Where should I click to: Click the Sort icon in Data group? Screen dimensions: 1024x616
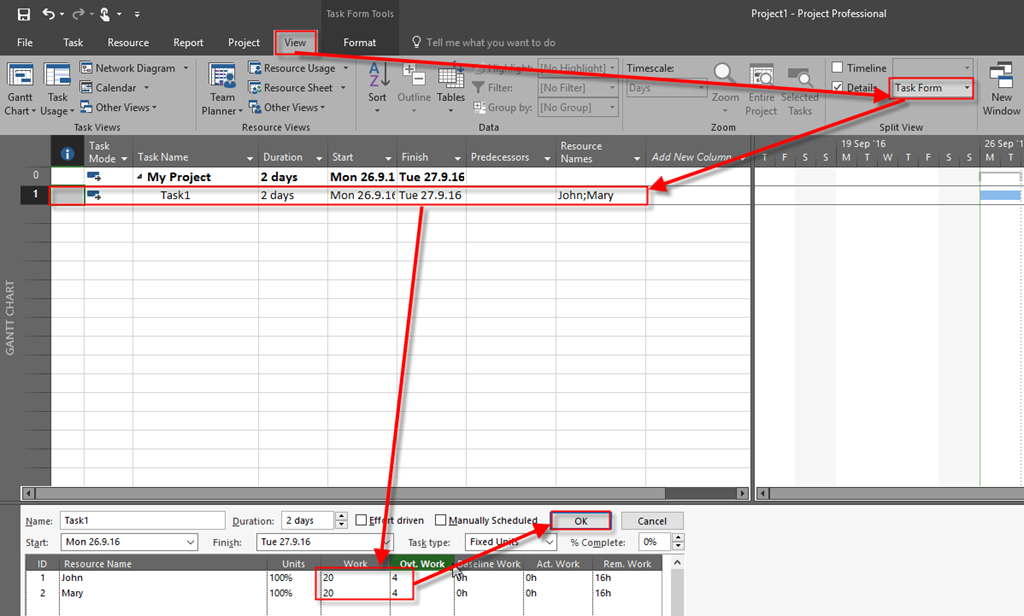point(377,77)
